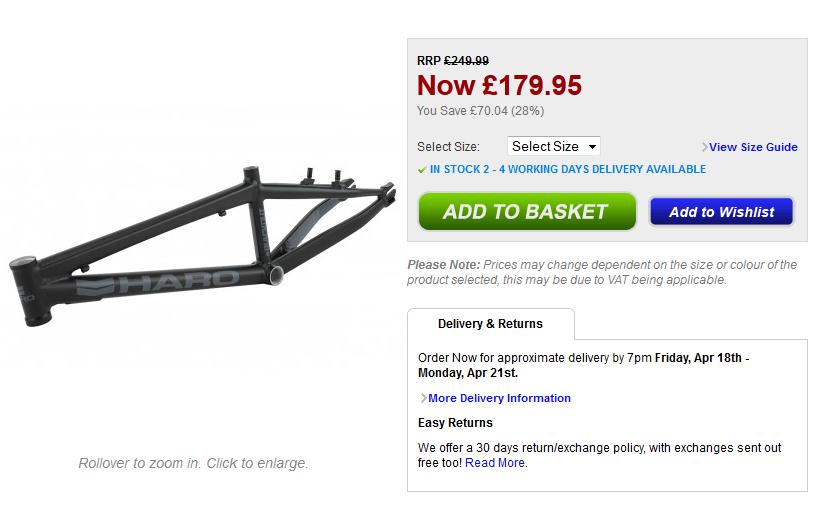Open the More Delivery Information link
This screenshot has height=511, width=821.
pyautogui.click(x=499, y=398)
